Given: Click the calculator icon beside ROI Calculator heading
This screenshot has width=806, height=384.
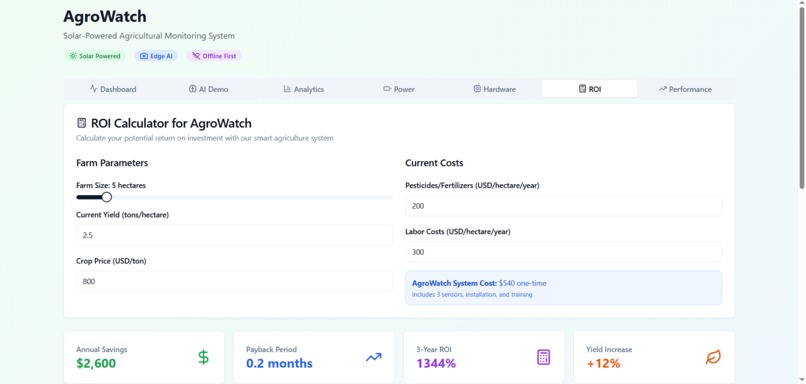Looking at the screenshot, I should click(x=81, y=123).
